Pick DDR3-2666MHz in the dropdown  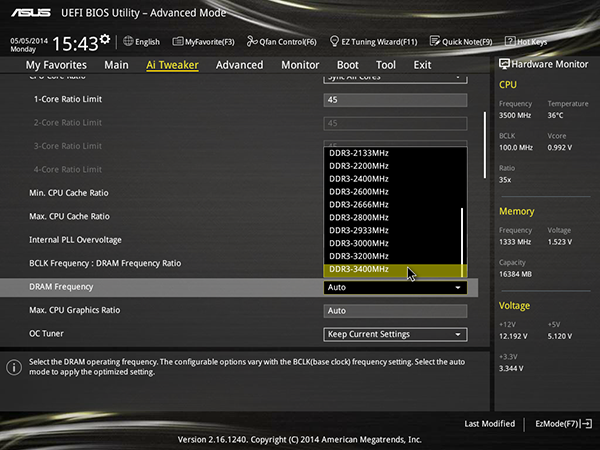click(x=393, y=205)
